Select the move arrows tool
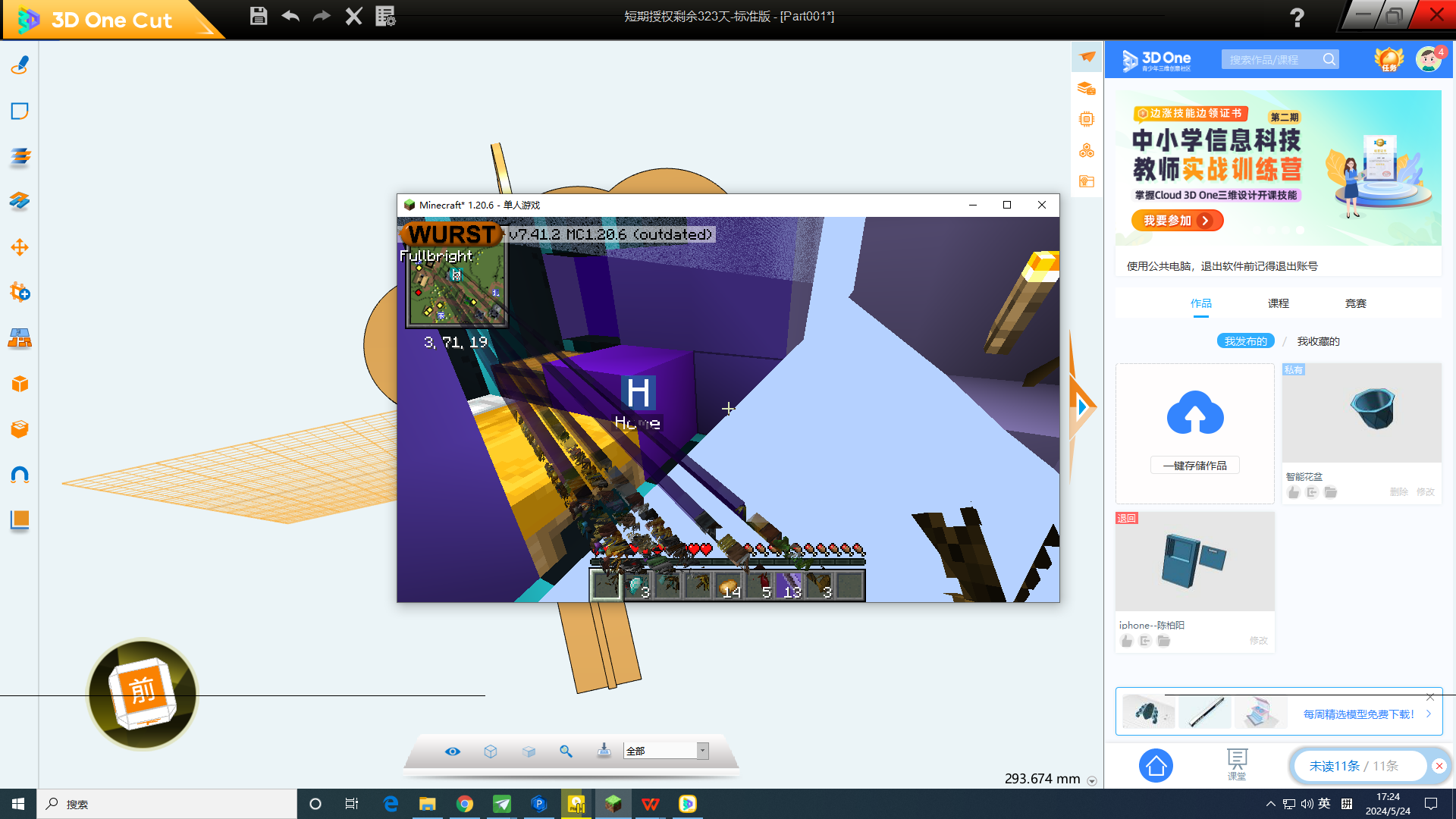The image size is (1456, 819). click(x=20, y=247)
